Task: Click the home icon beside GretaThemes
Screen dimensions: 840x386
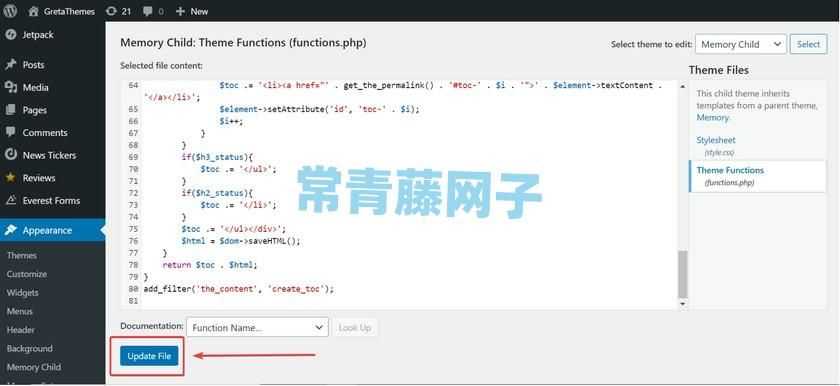Action: coord(33,11)
